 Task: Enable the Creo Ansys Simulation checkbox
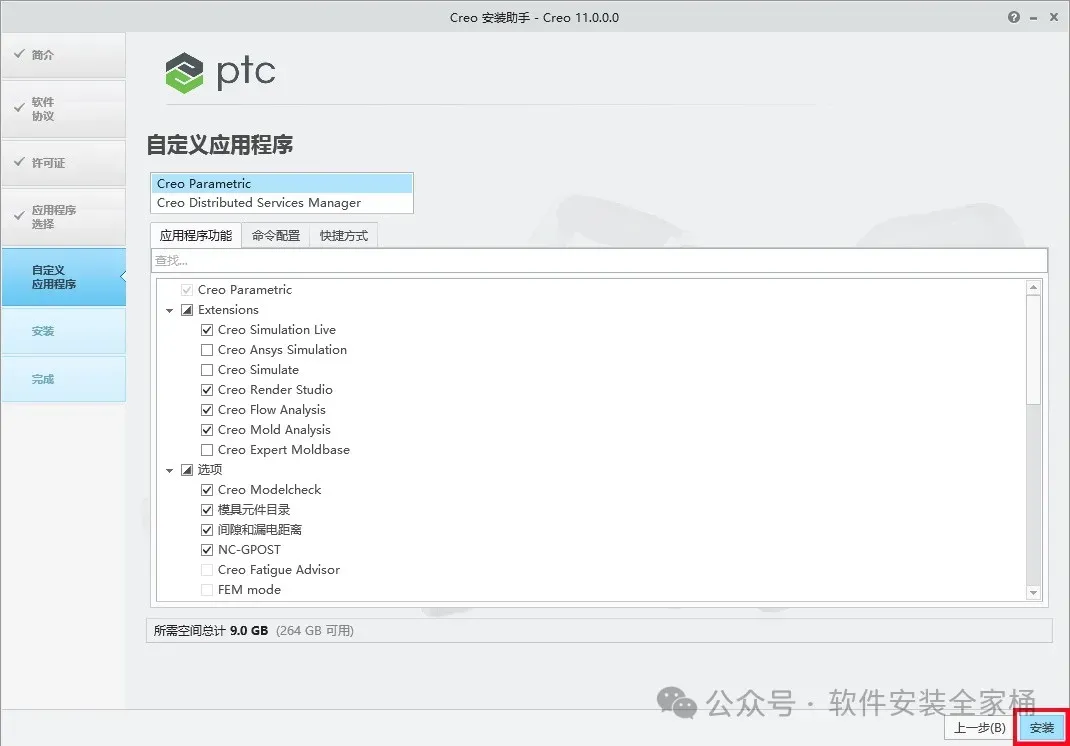[x=207, y=349]
